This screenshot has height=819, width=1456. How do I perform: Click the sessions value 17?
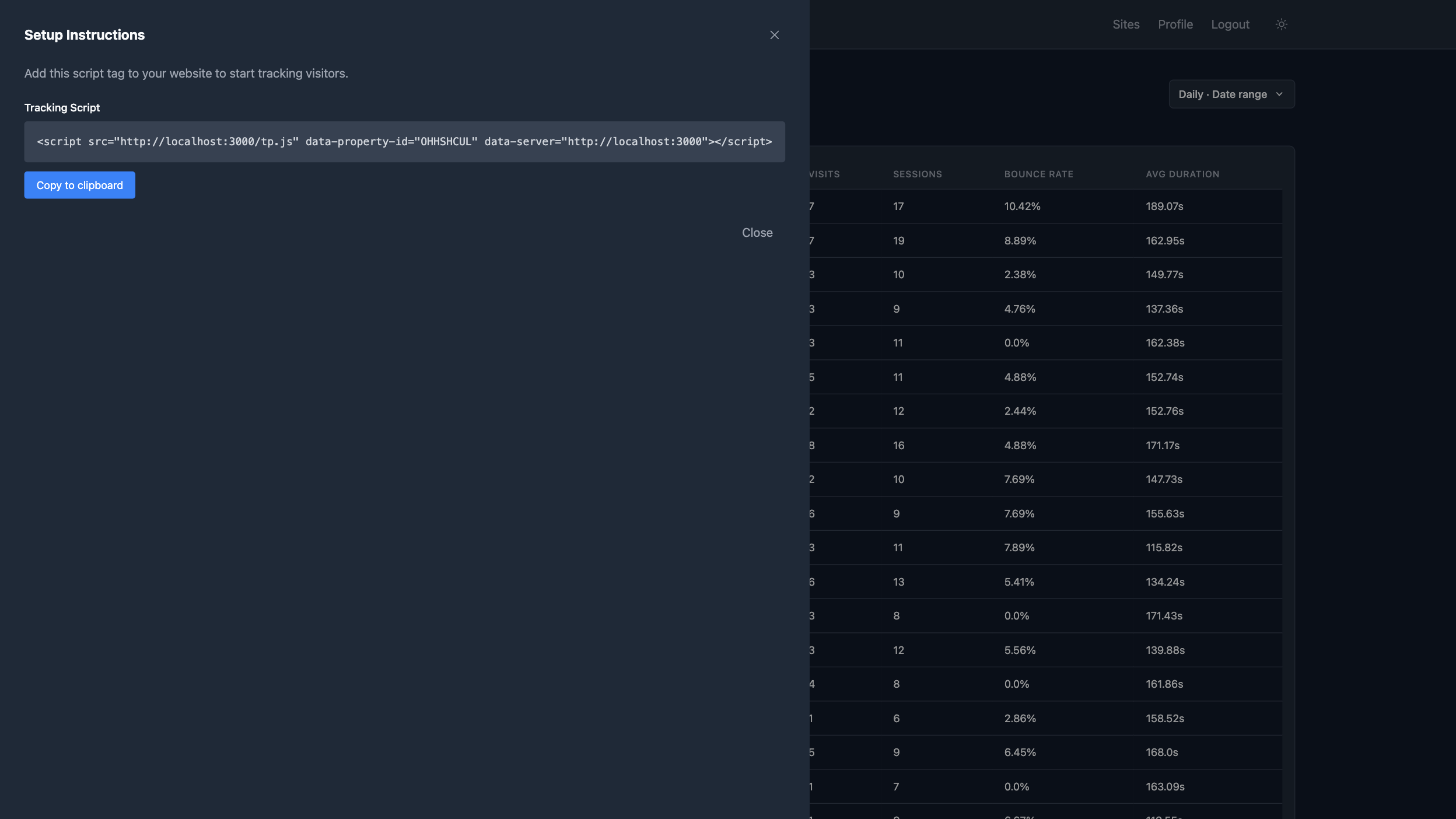coord(898,206)
